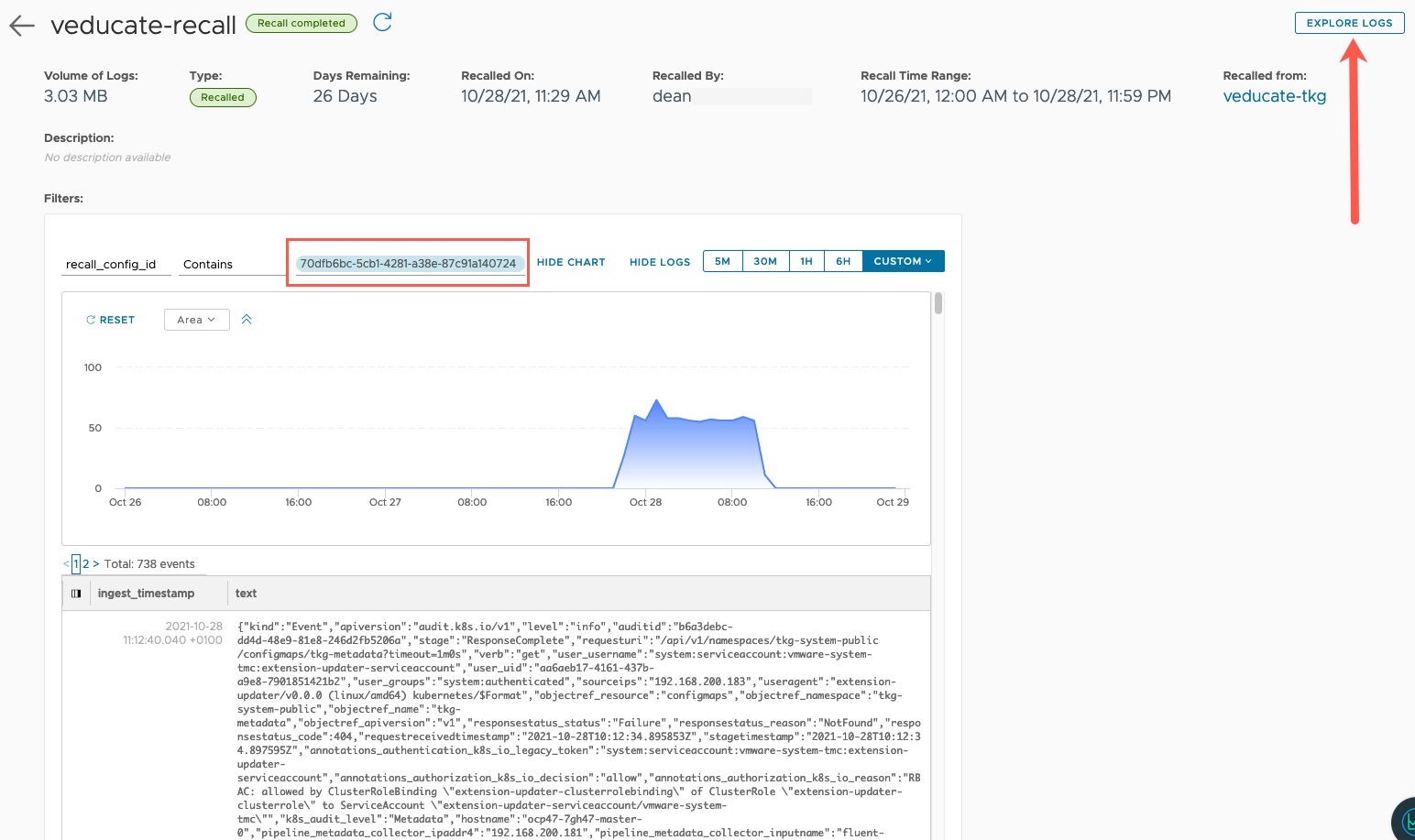Viewport: 1415px width, 840px height.
Task: Click the first log event text
Action: pyautogui.click(x=579, y=730)
